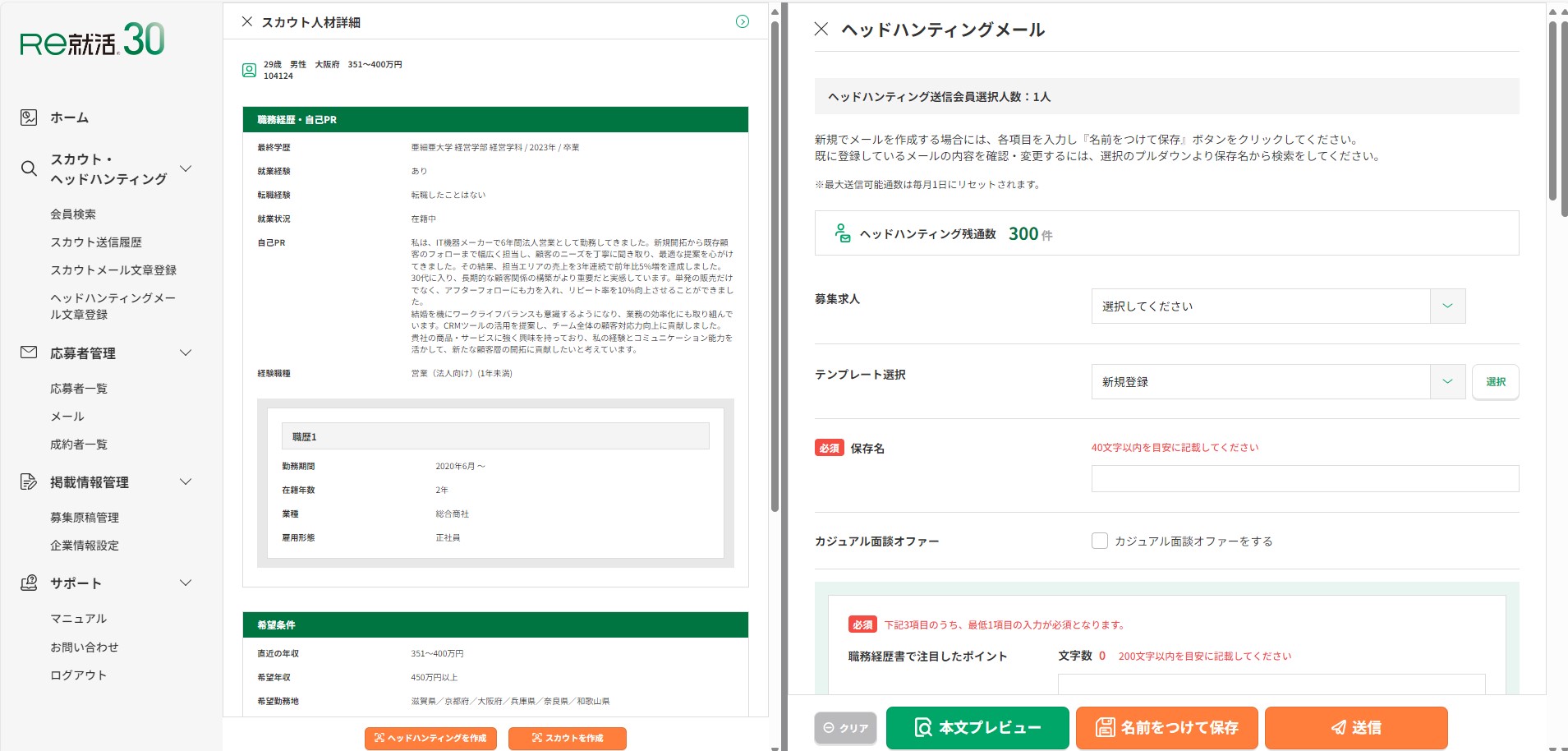Screen dimensions: 1568x751
Task: Open 成約者一覧 in the sidebar
Action: click(x=79, y=444)
